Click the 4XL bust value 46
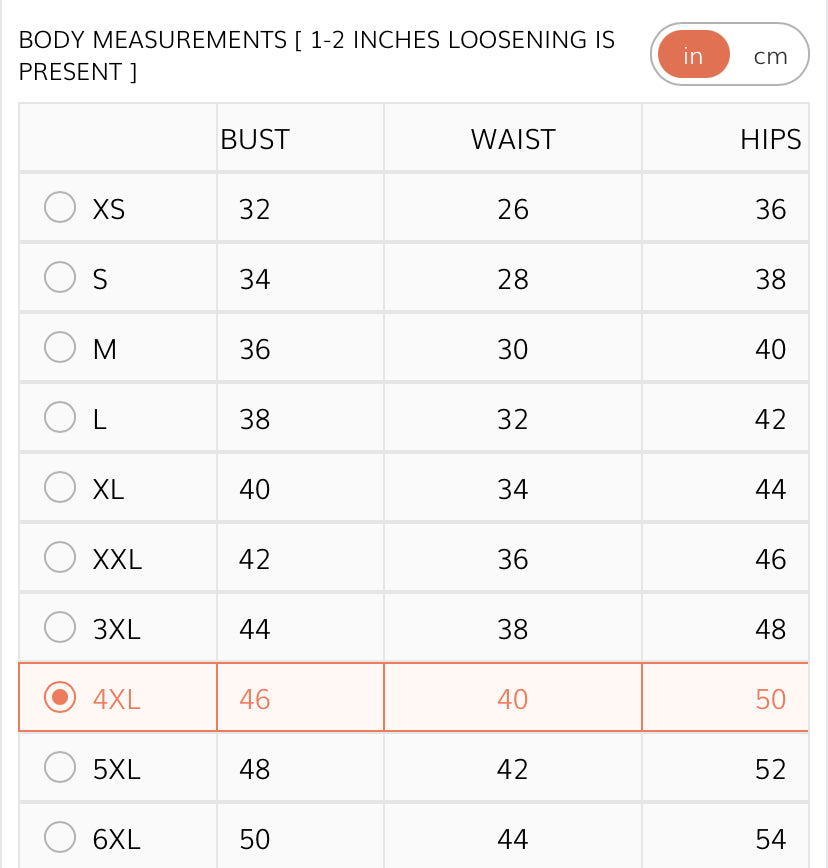 (255, 699)
